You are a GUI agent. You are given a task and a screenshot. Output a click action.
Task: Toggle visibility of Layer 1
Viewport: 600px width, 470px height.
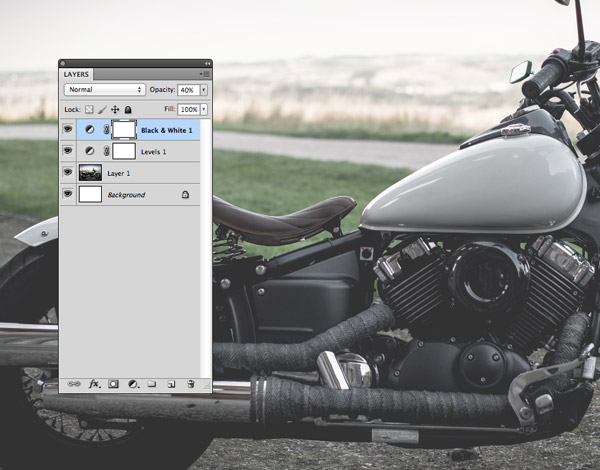68,173
